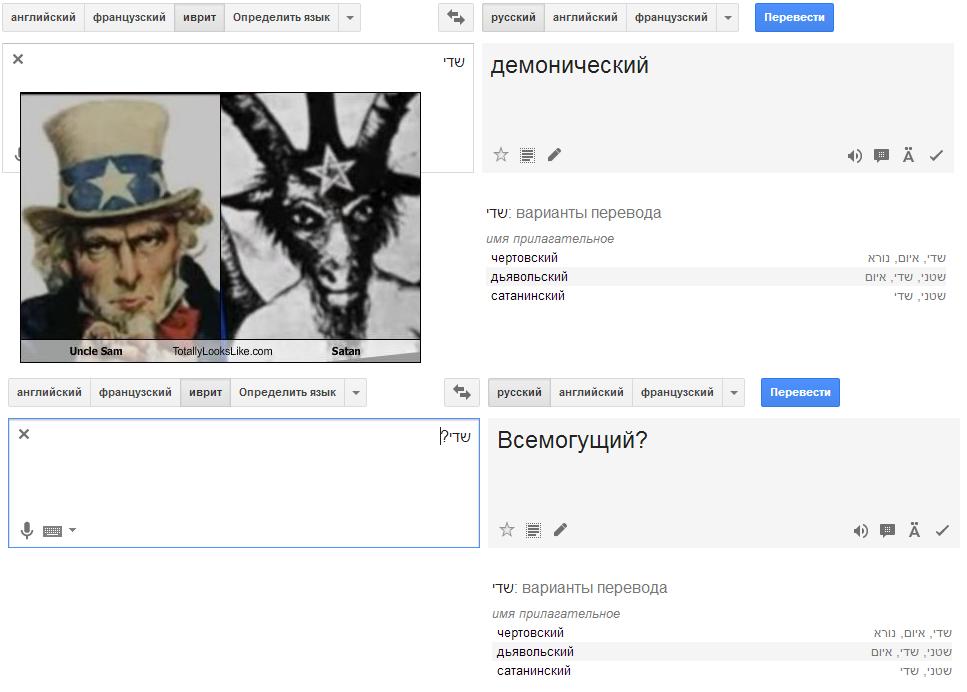Listen to the 'Всемогущий?' translation
Screen dimensions: 967x692
click(861, 531)
